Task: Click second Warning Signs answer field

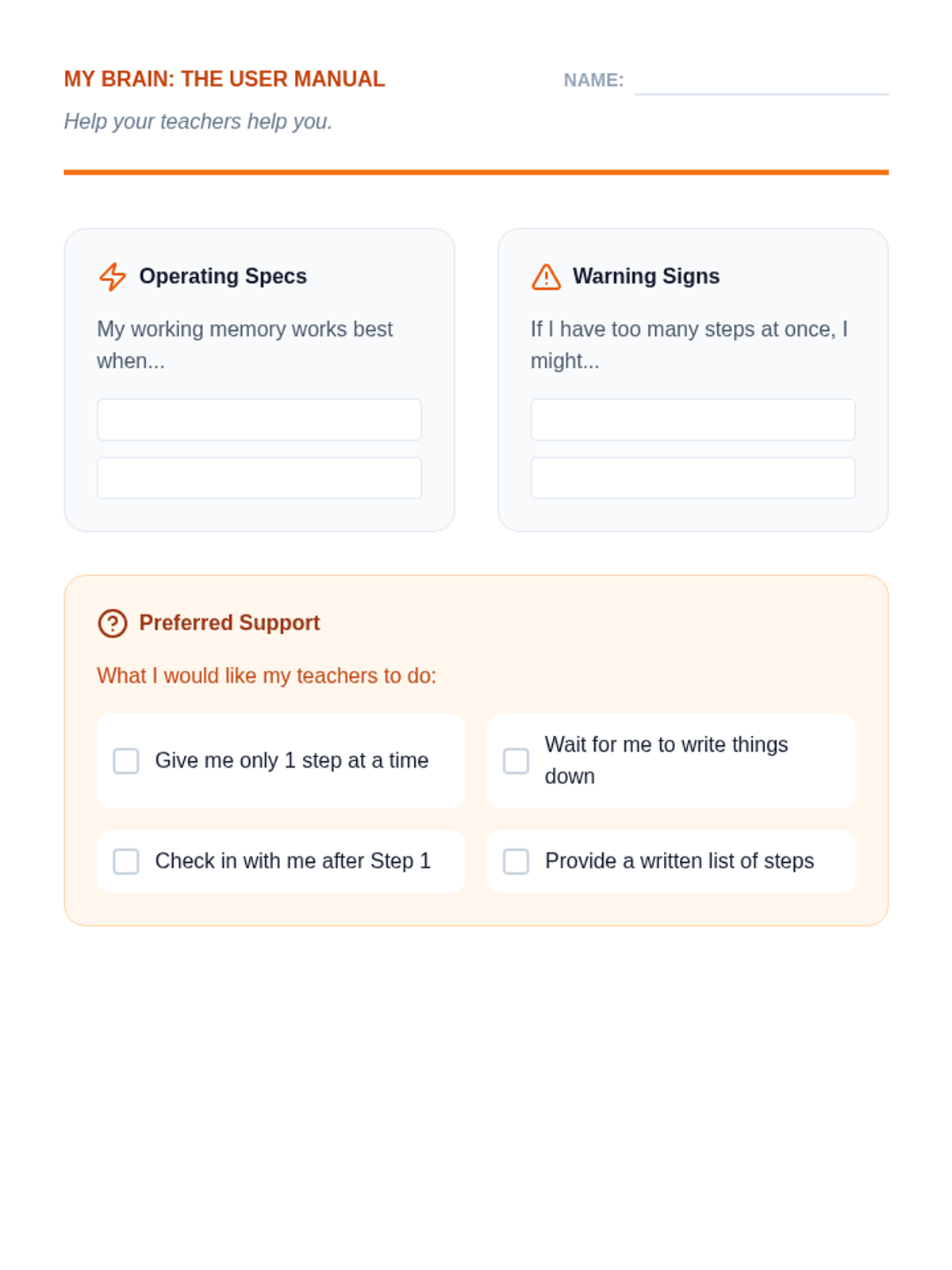Action: (693, 478)
